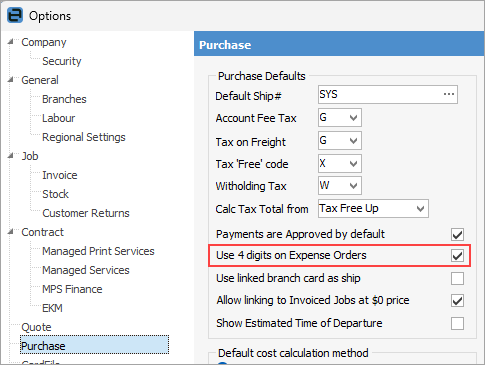Viewport: 485px width, 365px height.
Task: Open Stock options under Job
Action: pyautogui.click(x=55, y=194)
